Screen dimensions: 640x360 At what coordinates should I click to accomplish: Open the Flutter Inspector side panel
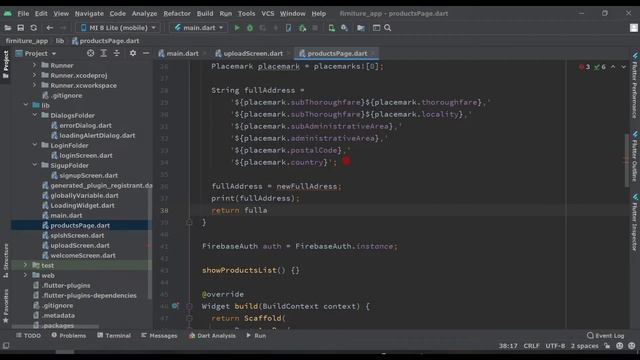coord(635,222)
